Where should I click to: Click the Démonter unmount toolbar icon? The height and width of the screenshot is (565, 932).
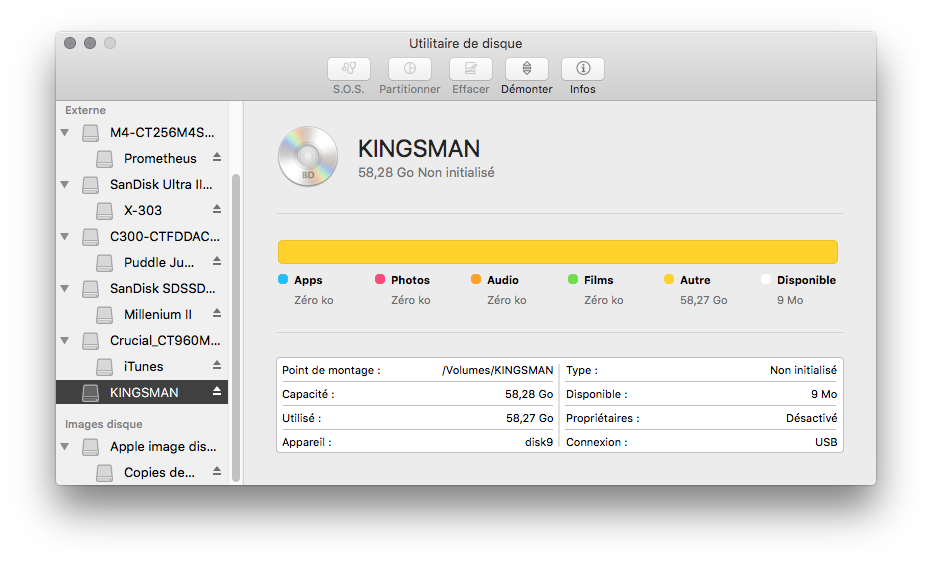coord(527,69)
